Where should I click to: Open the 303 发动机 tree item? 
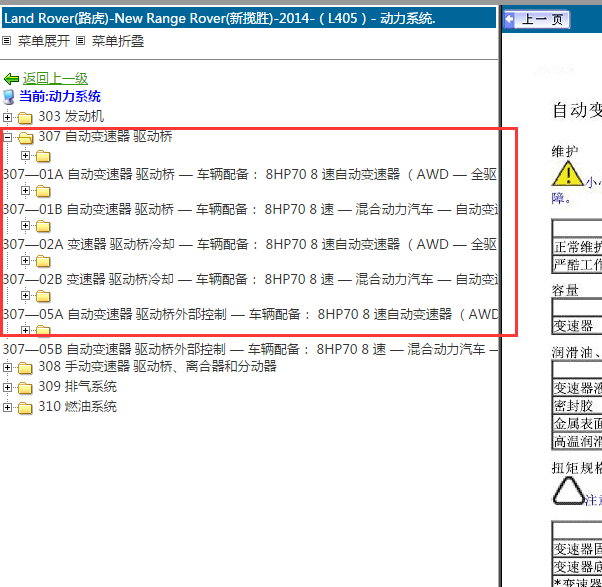71,116
